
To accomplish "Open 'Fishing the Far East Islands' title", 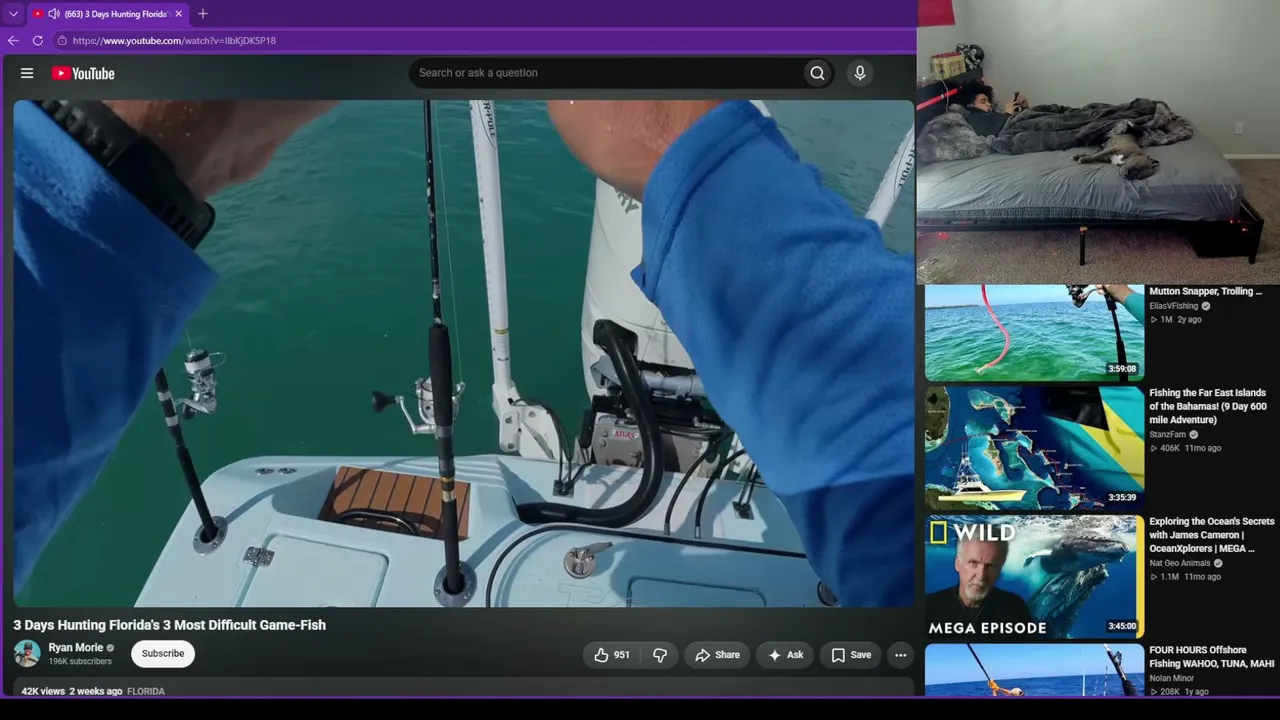I will 1208,406.
